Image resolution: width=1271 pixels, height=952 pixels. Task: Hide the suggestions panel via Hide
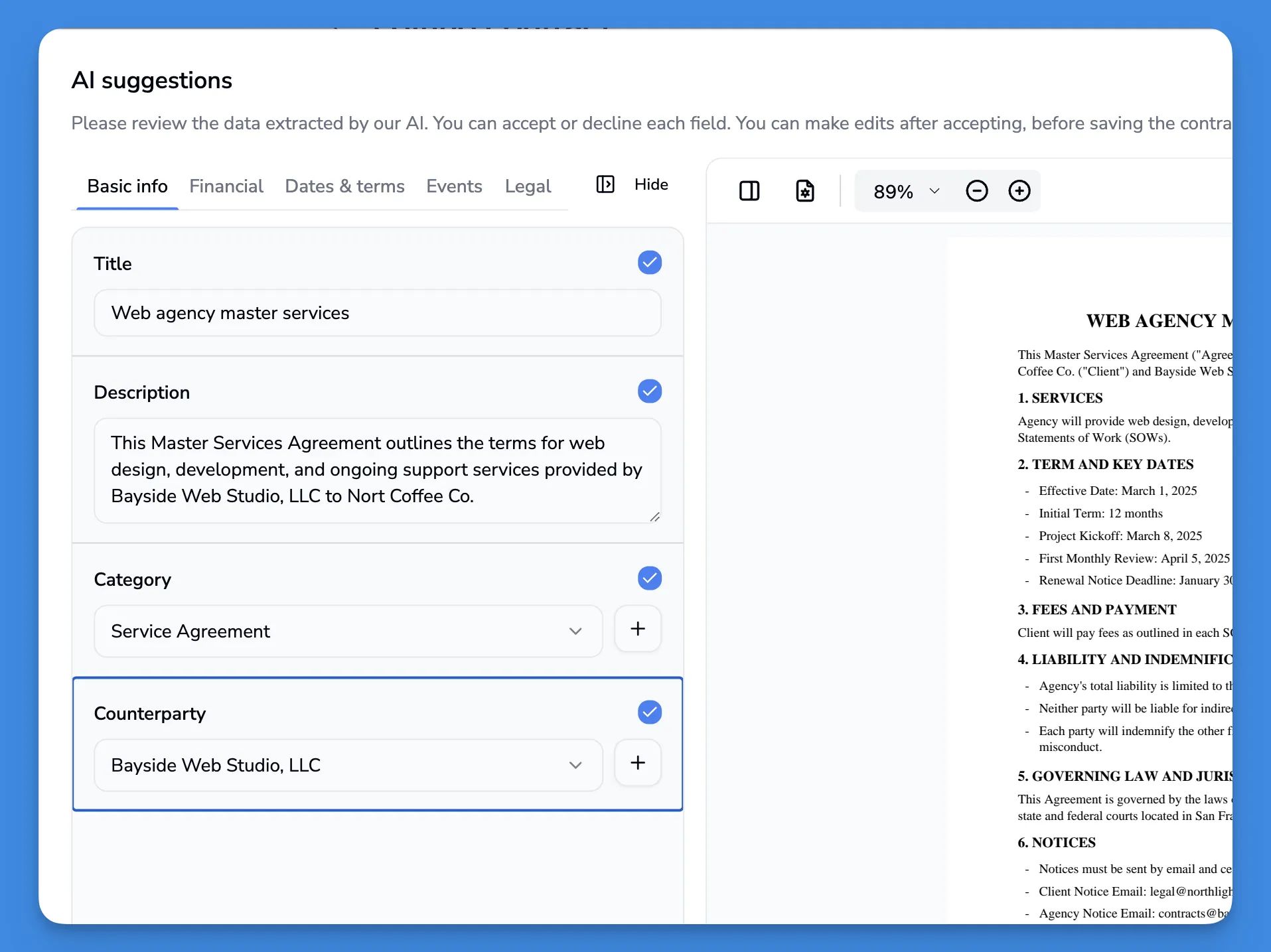pyautogui.click(x=650, y=185)
